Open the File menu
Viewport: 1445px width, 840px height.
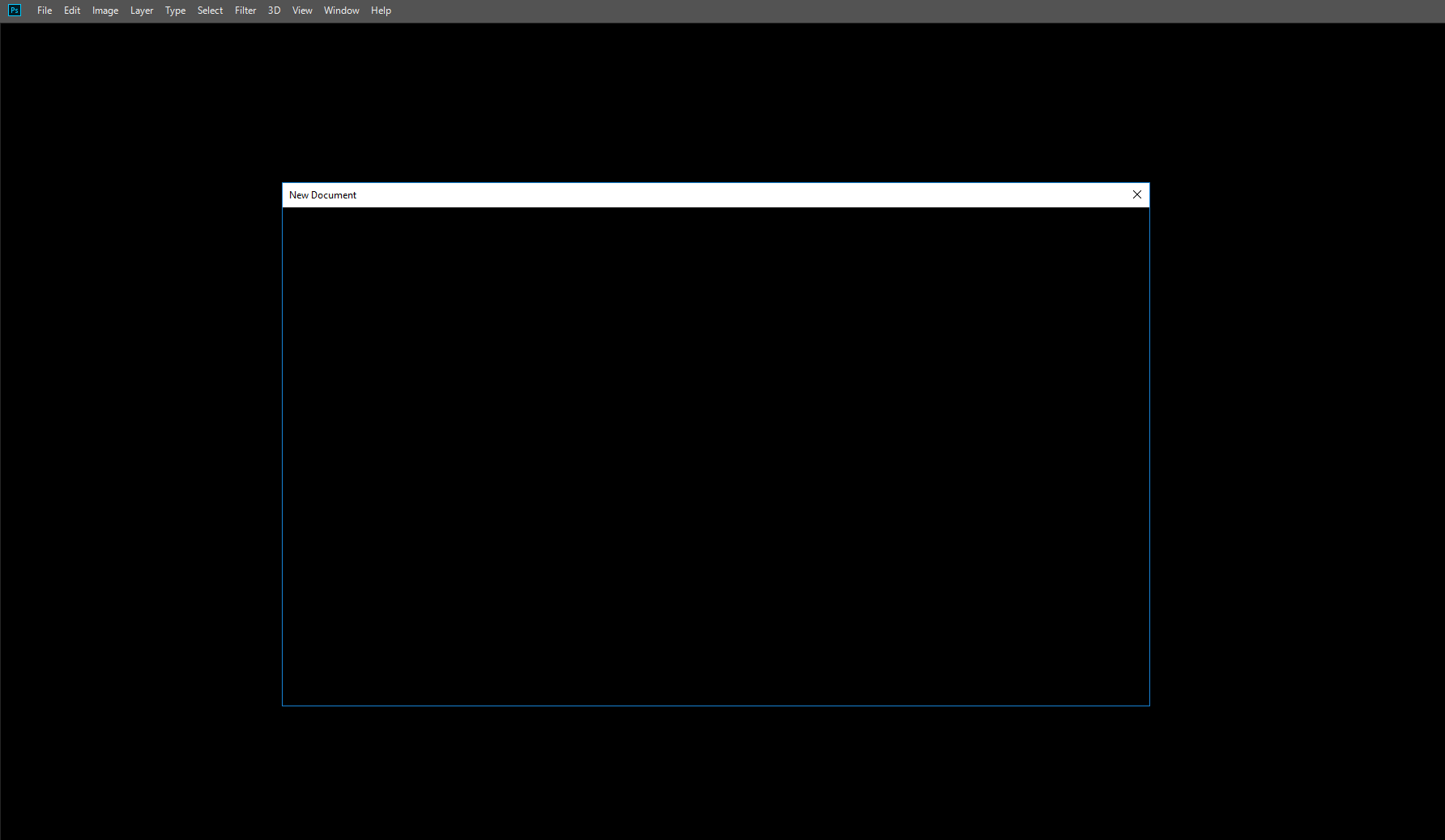(x=45, y=11)
